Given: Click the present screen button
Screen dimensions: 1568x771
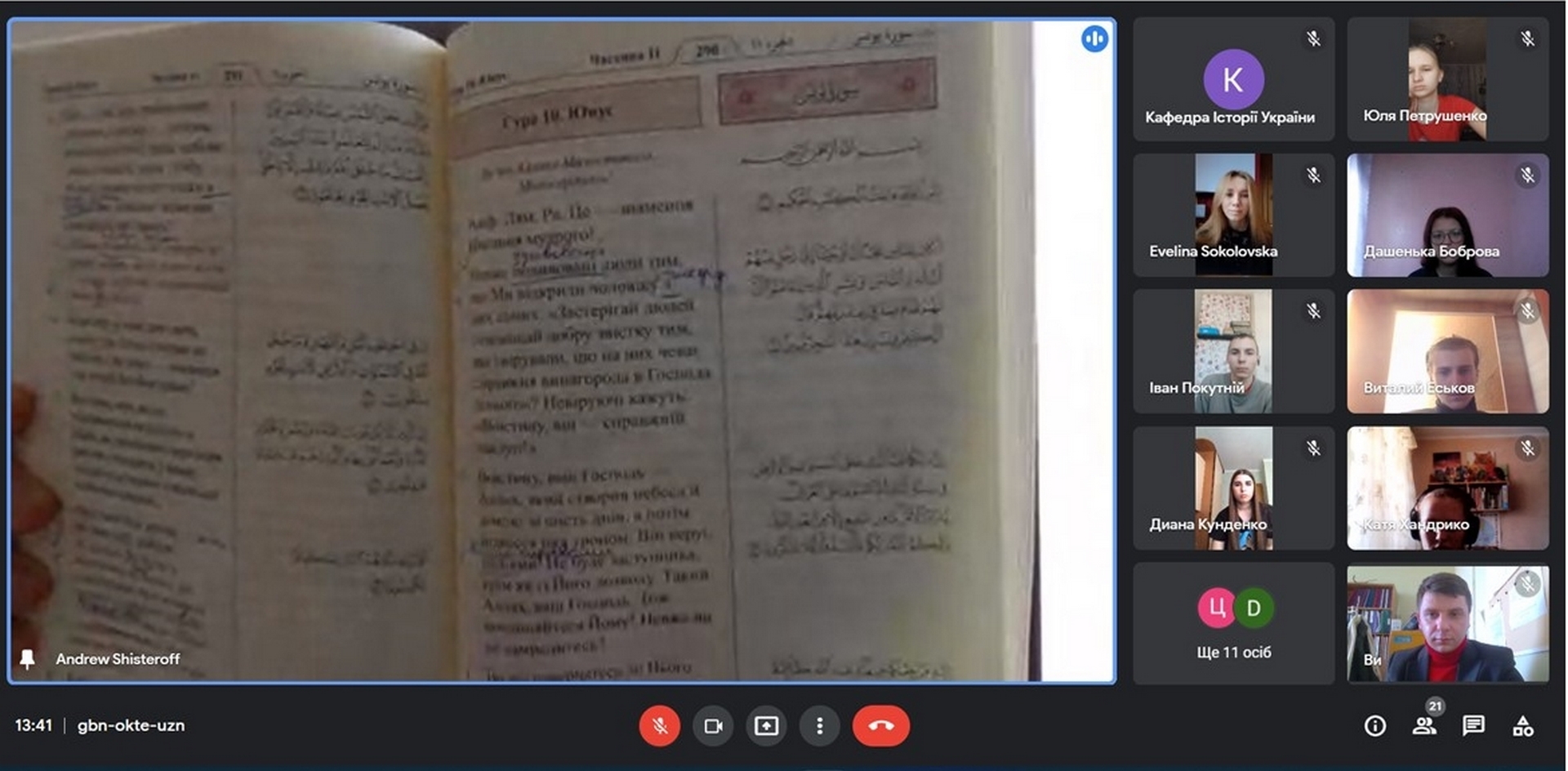Looking at the screenshot, I should point(766,725).
